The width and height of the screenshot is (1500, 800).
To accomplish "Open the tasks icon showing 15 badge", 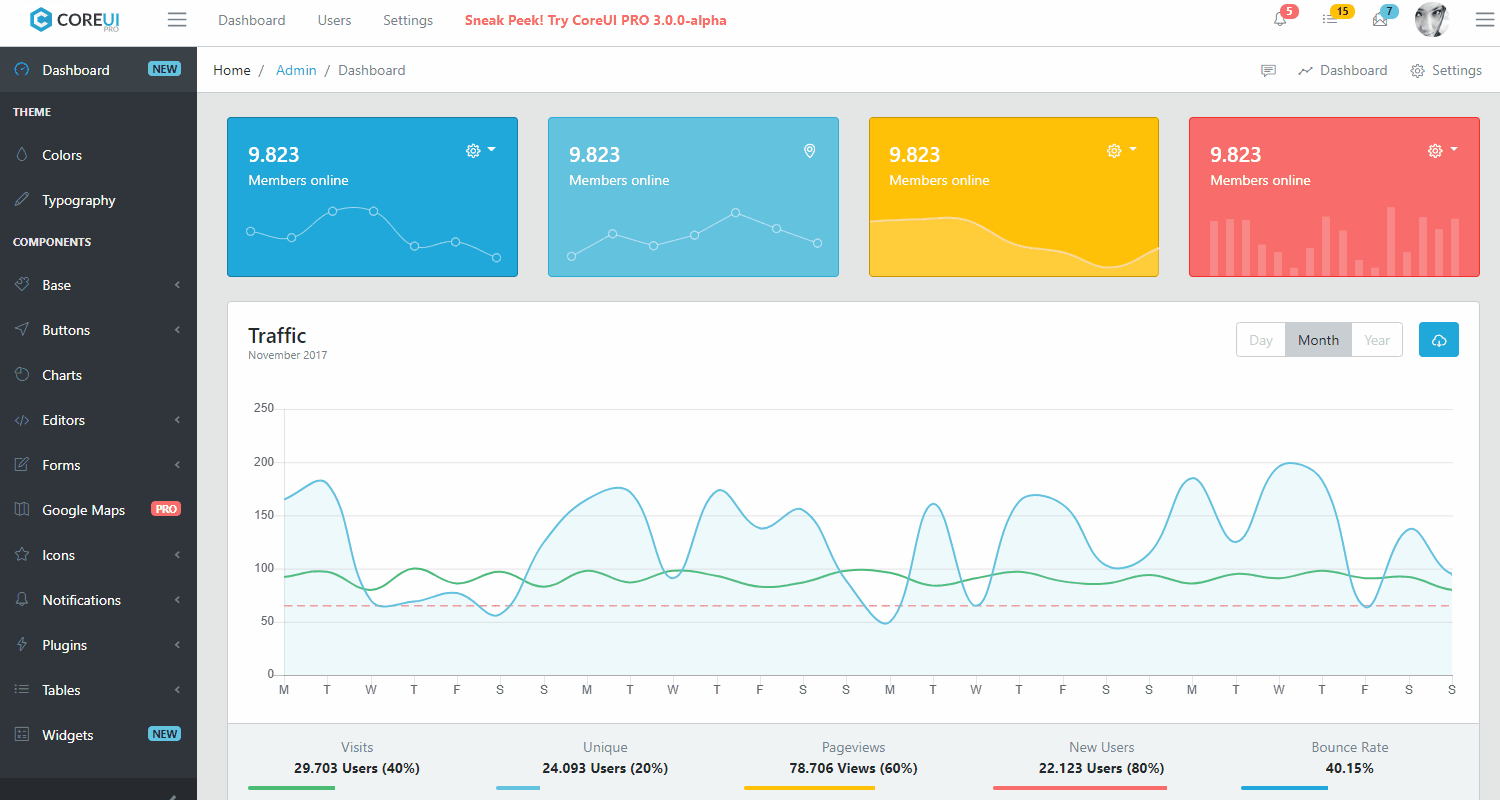I will [x=1333, y=19].
